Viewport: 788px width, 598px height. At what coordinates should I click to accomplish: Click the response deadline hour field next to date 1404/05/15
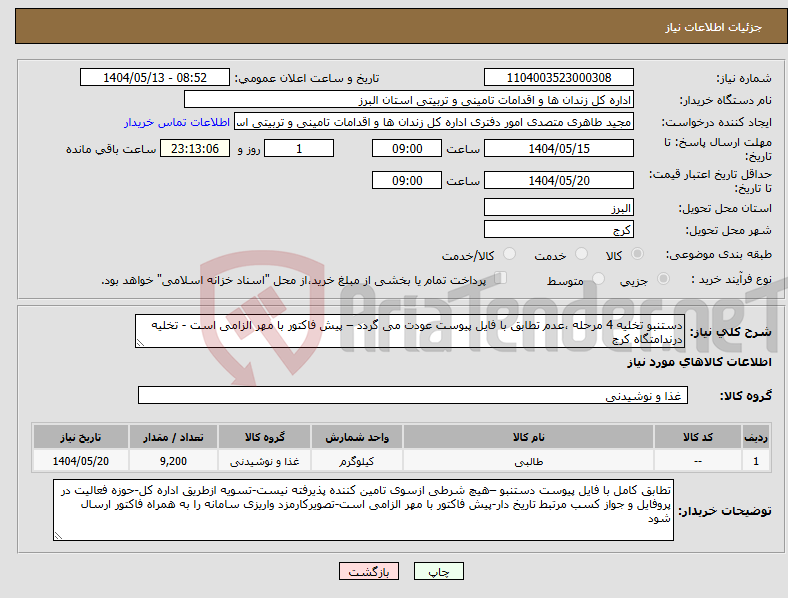click(x=407, y=148)
